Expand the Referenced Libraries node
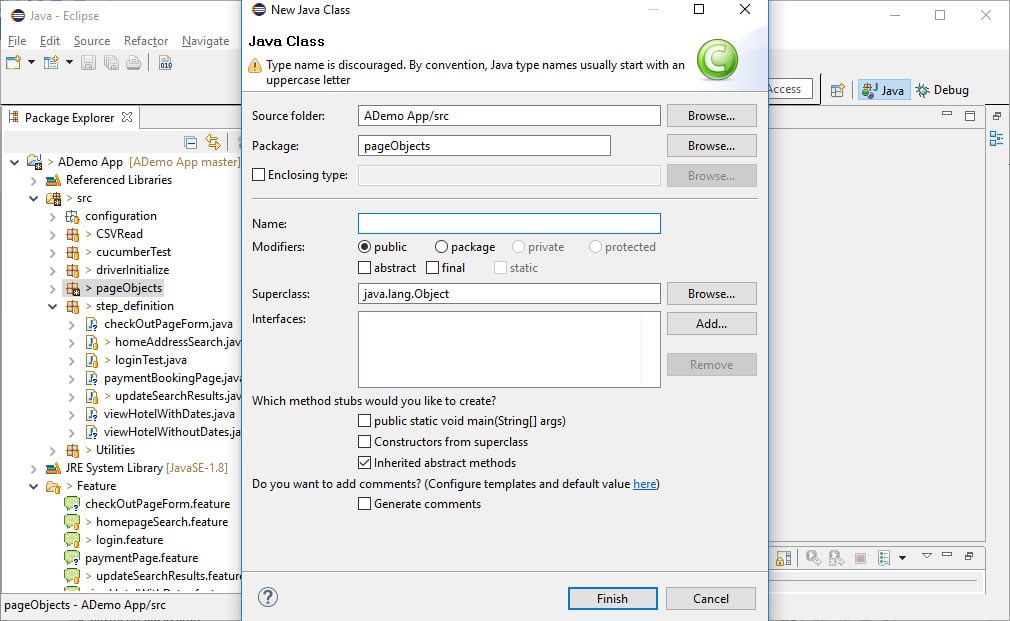Viewport: 1010px width, 621px height. click(x=33, y=180)
